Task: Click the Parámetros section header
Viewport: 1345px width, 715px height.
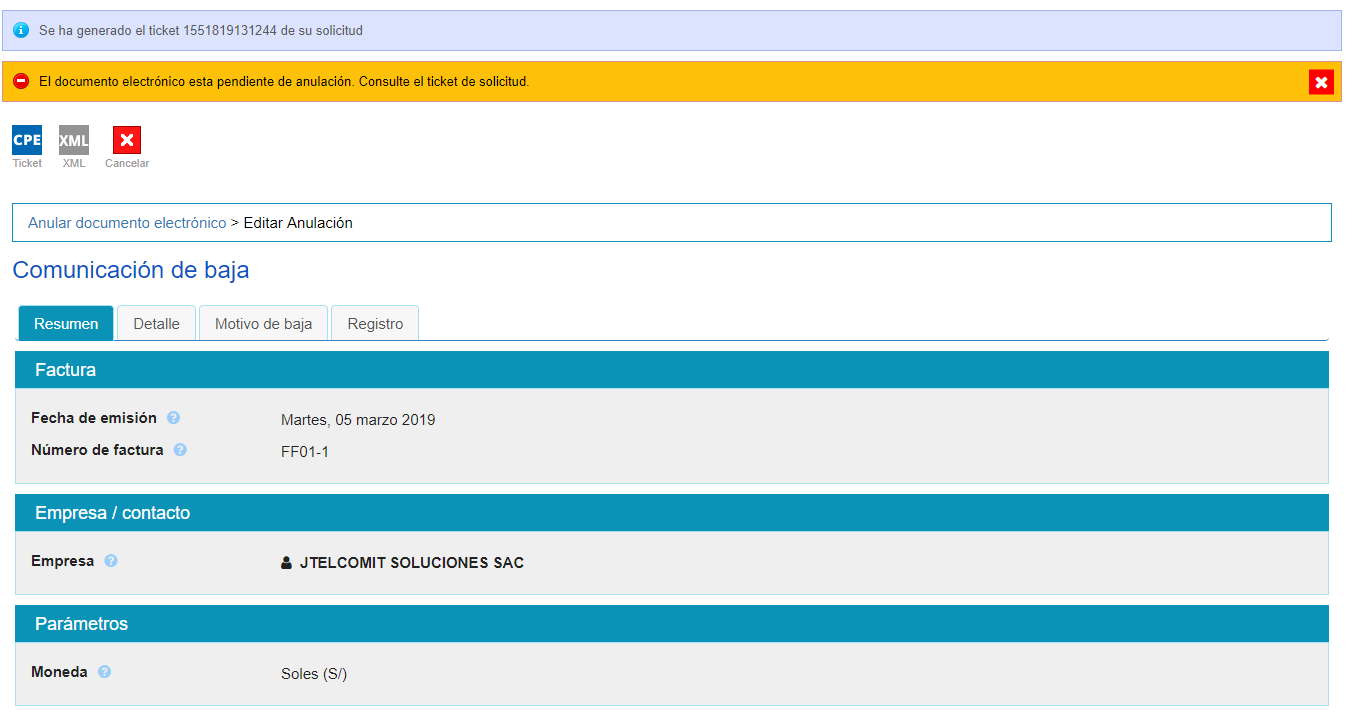Action: point(82,624)
